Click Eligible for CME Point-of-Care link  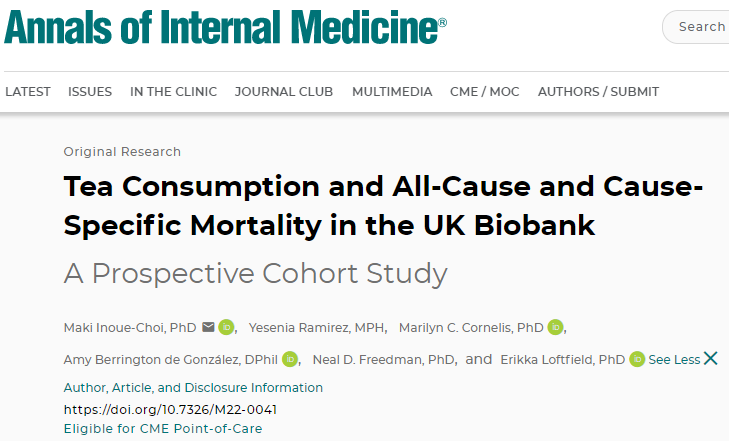tap(163, 428)
